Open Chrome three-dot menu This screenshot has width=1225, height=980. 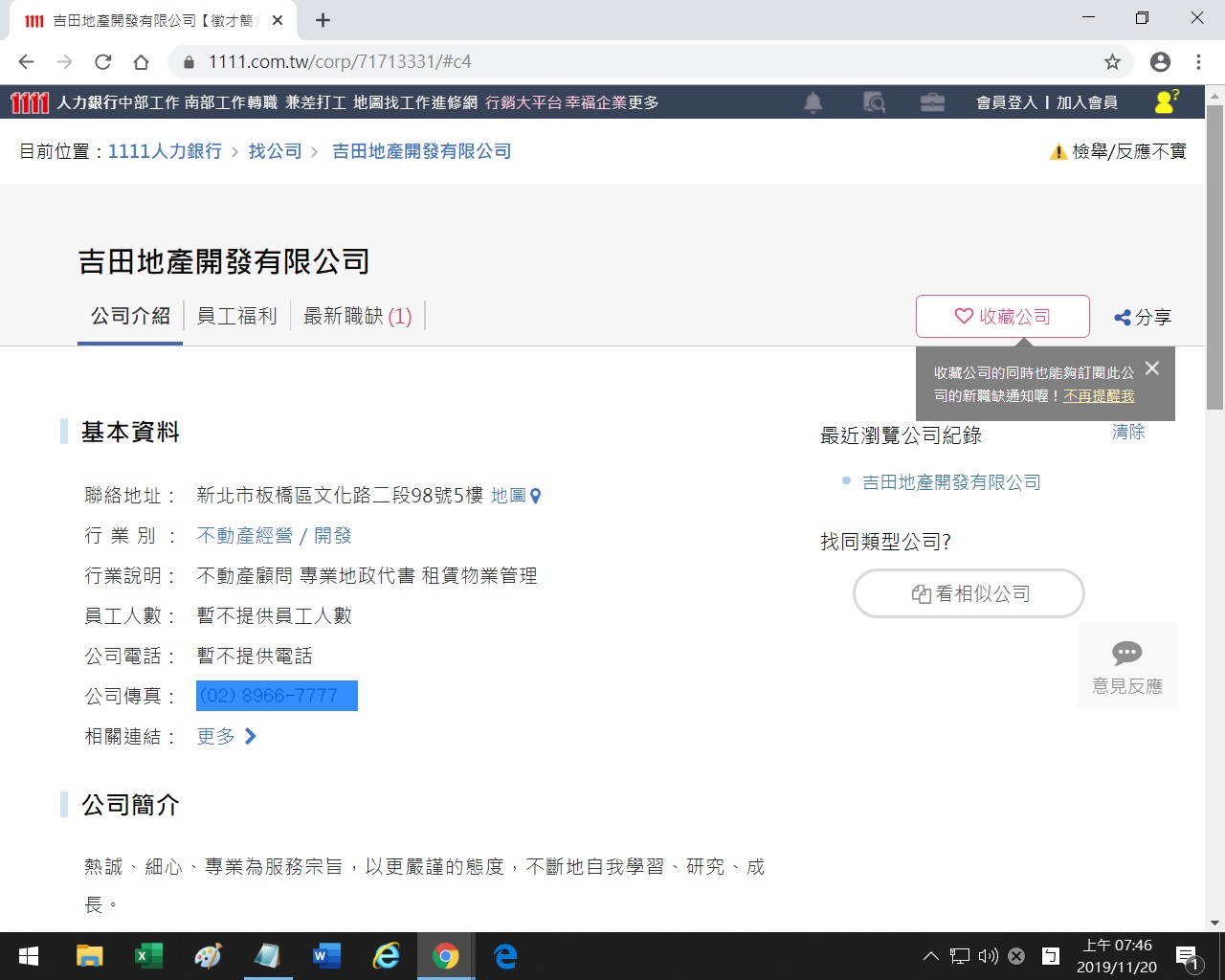point(1198,62)
